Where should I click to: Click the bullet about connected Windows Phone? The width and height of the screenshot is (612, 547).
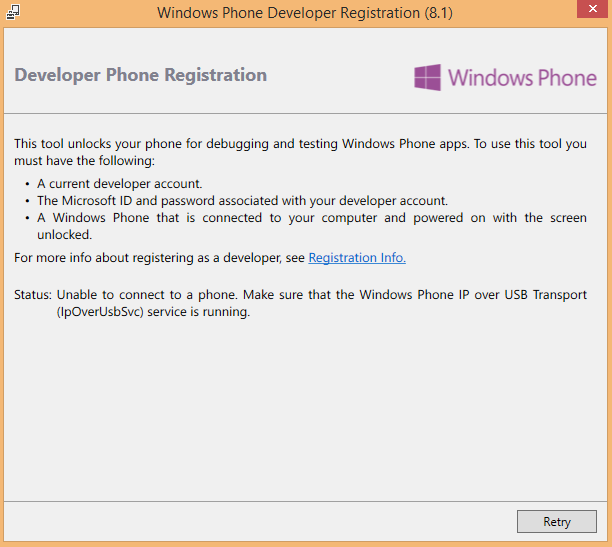click(311, 226)
